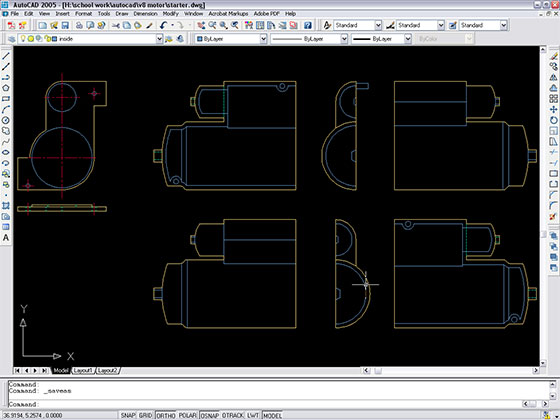Screen dimensions: 560x420
Task: Click the MODEL button in status bar
Action: click(x=272, y=415)
